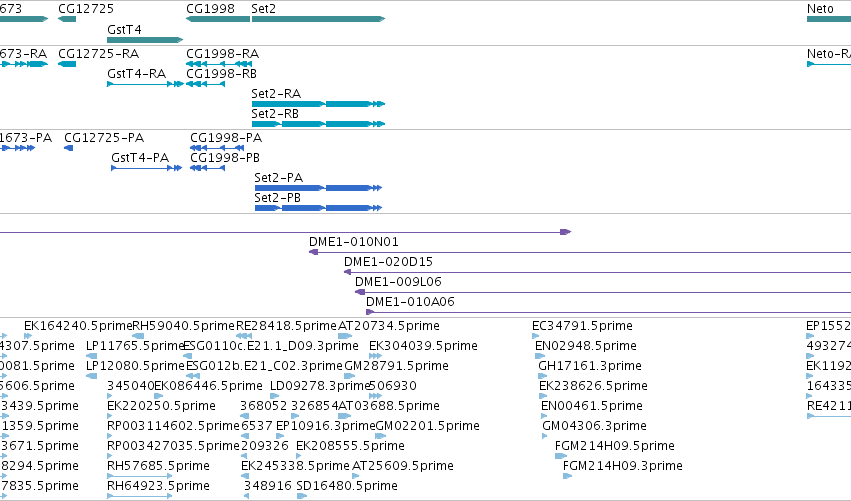Image resolution: width=851 pixels, height=501 pixels.
Task: Click the CG1998-PA protein label
Action: [x=226, y=138]
